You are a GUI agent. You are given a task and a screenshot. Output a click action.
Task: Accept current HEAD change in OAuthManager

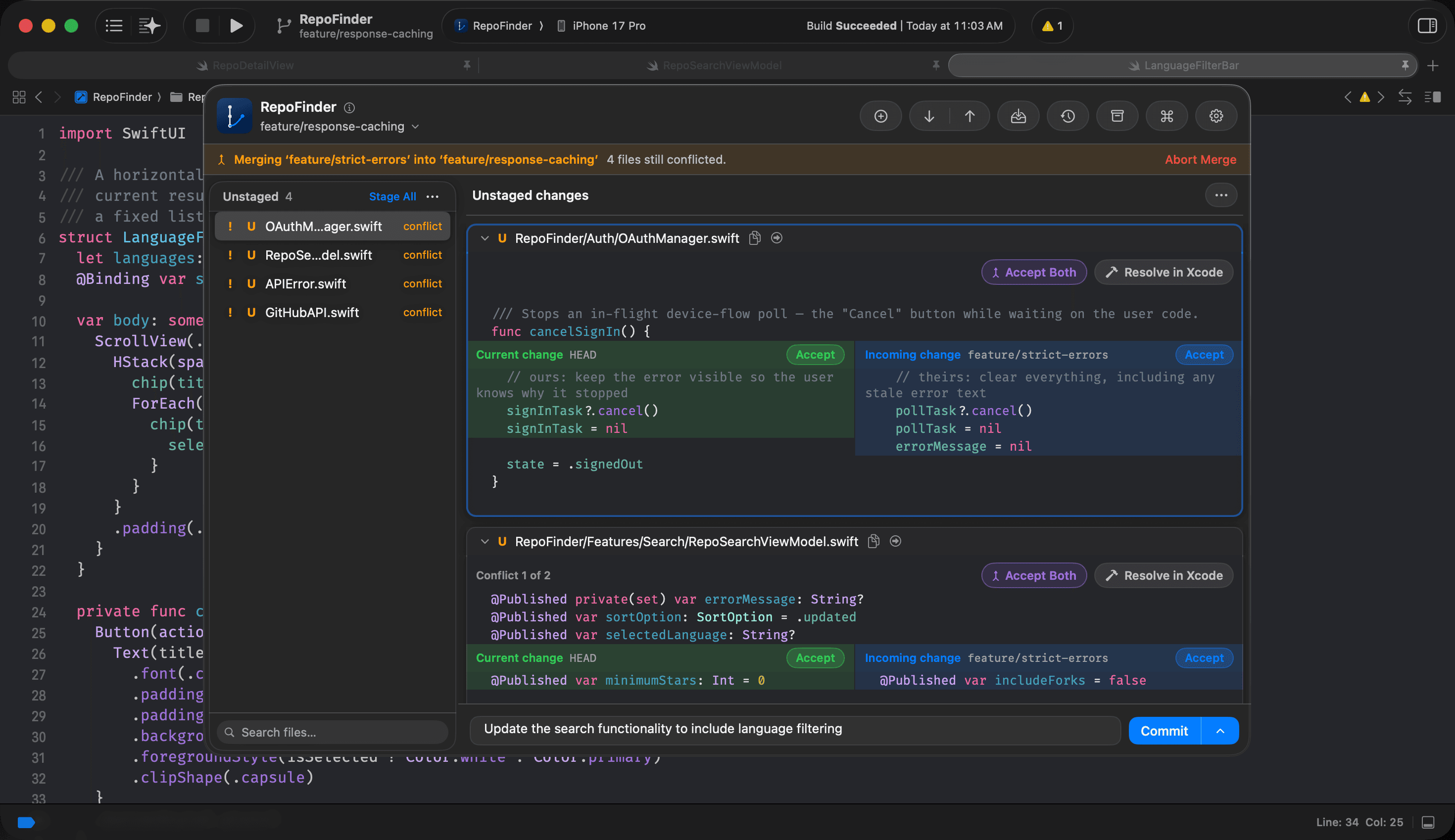[x=815, y=355]
